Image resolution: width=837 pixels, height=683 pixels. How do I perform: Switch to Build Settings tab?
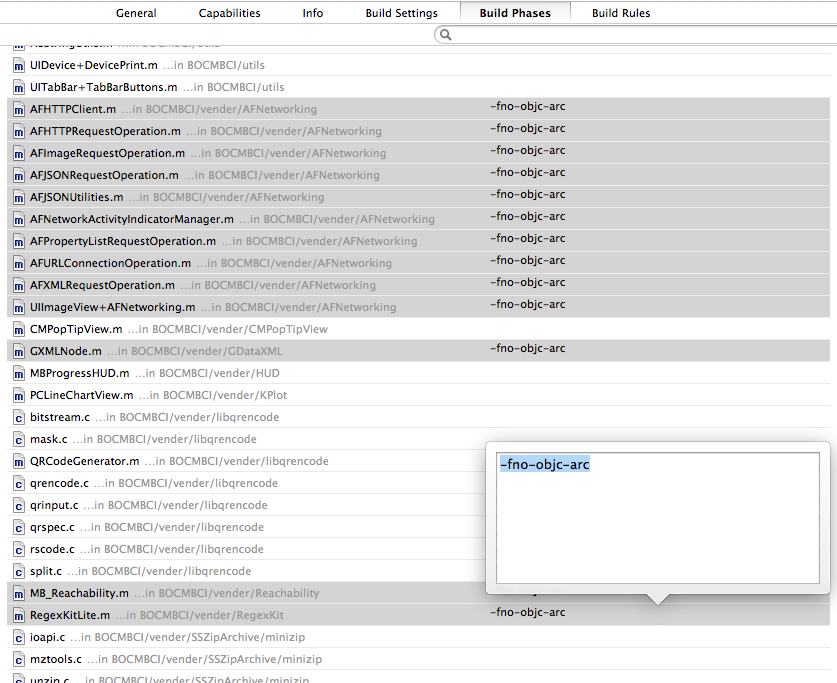401,13
